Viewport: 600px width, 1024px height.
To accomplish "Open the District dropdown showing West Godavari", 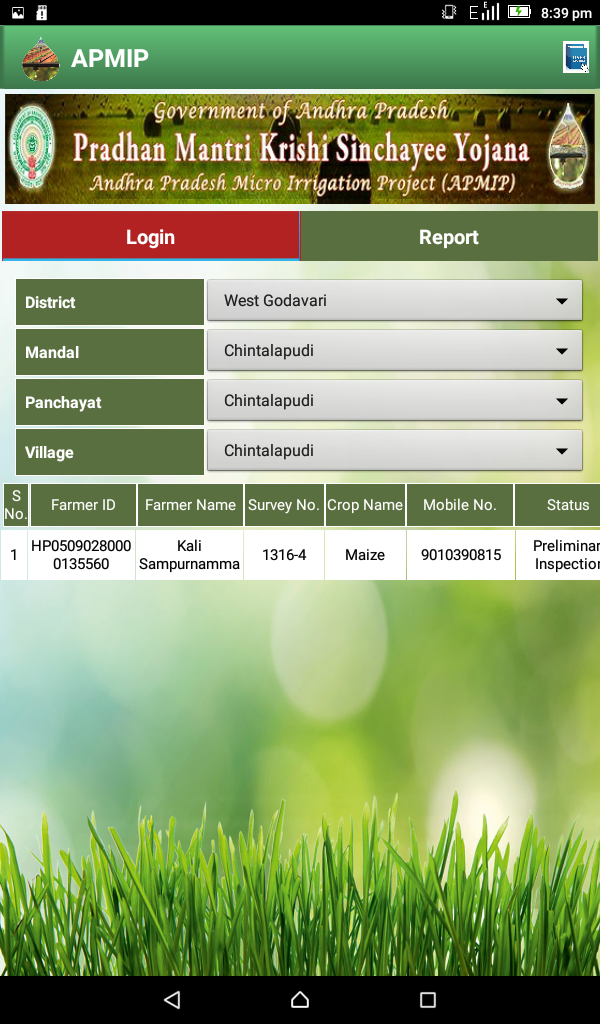I will 394,300.
